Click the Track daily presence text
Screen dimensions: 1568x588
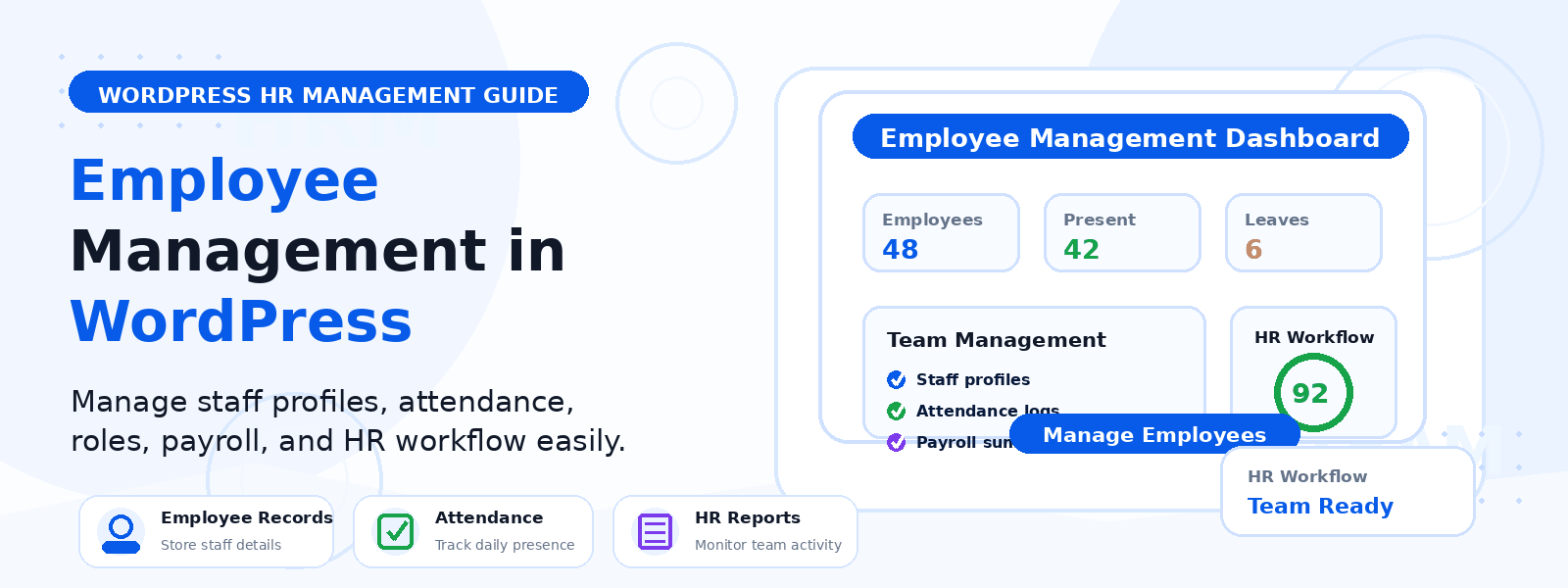tap(505, 545)
